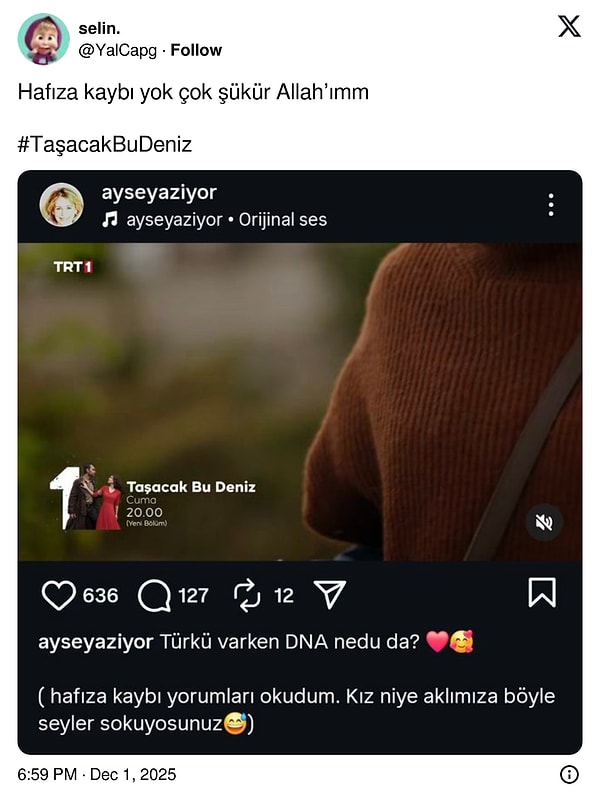Click the ayseyaziyor caption username
This screenshot has height=805, width=600.
pos(96,642)
